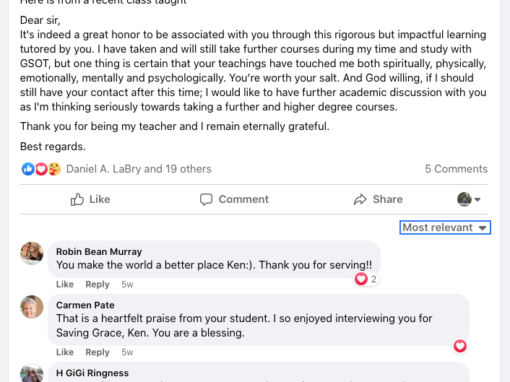This screenshot has height=382, width=510.
Task: Like the post with the thumbs-up button
Action: coord(90,199)
